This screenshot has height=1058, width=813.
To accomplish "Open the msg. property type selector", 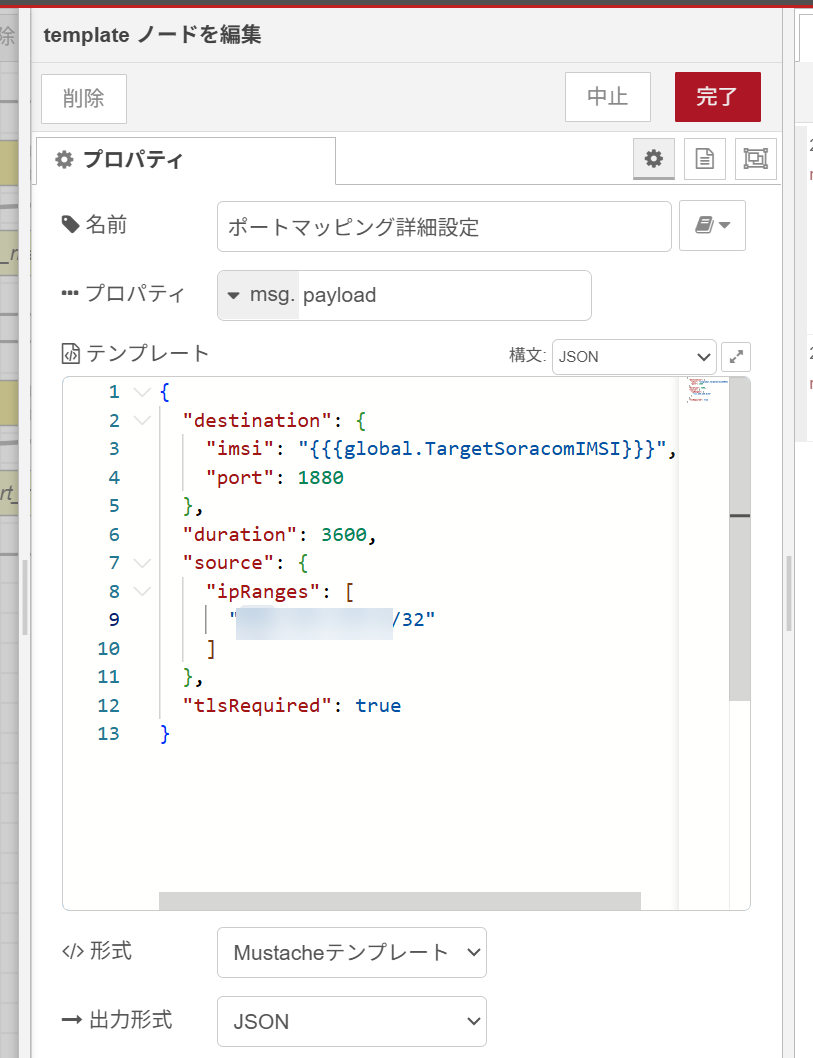I will click(258, 295).
